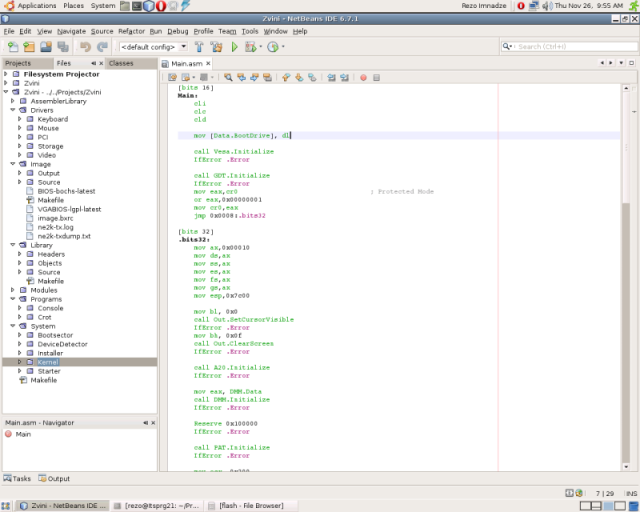The width and height of the screenshot is (640, 512).
Task: Expand the Keyboard folder node
Action: click(20, 119)
